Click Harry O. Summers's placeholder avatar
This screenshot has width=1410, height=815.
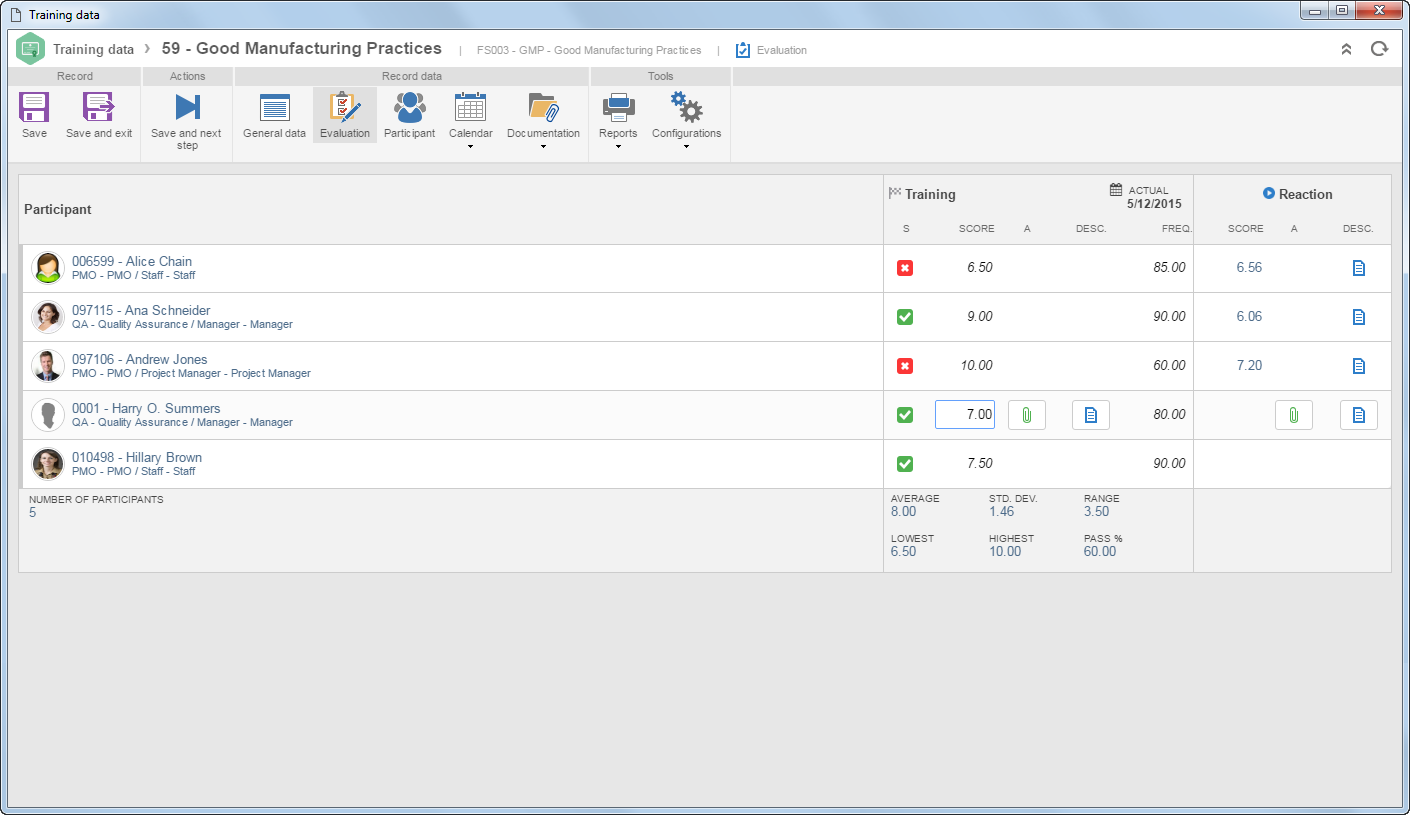coord(48,415)
